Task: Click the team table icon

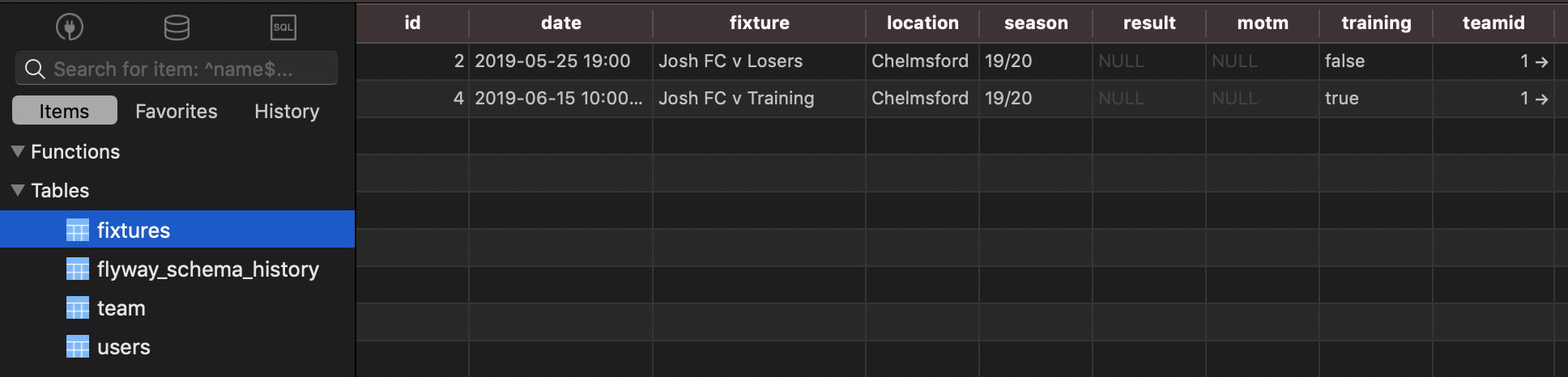Action: pyautogui.click(x=78, y=308)
